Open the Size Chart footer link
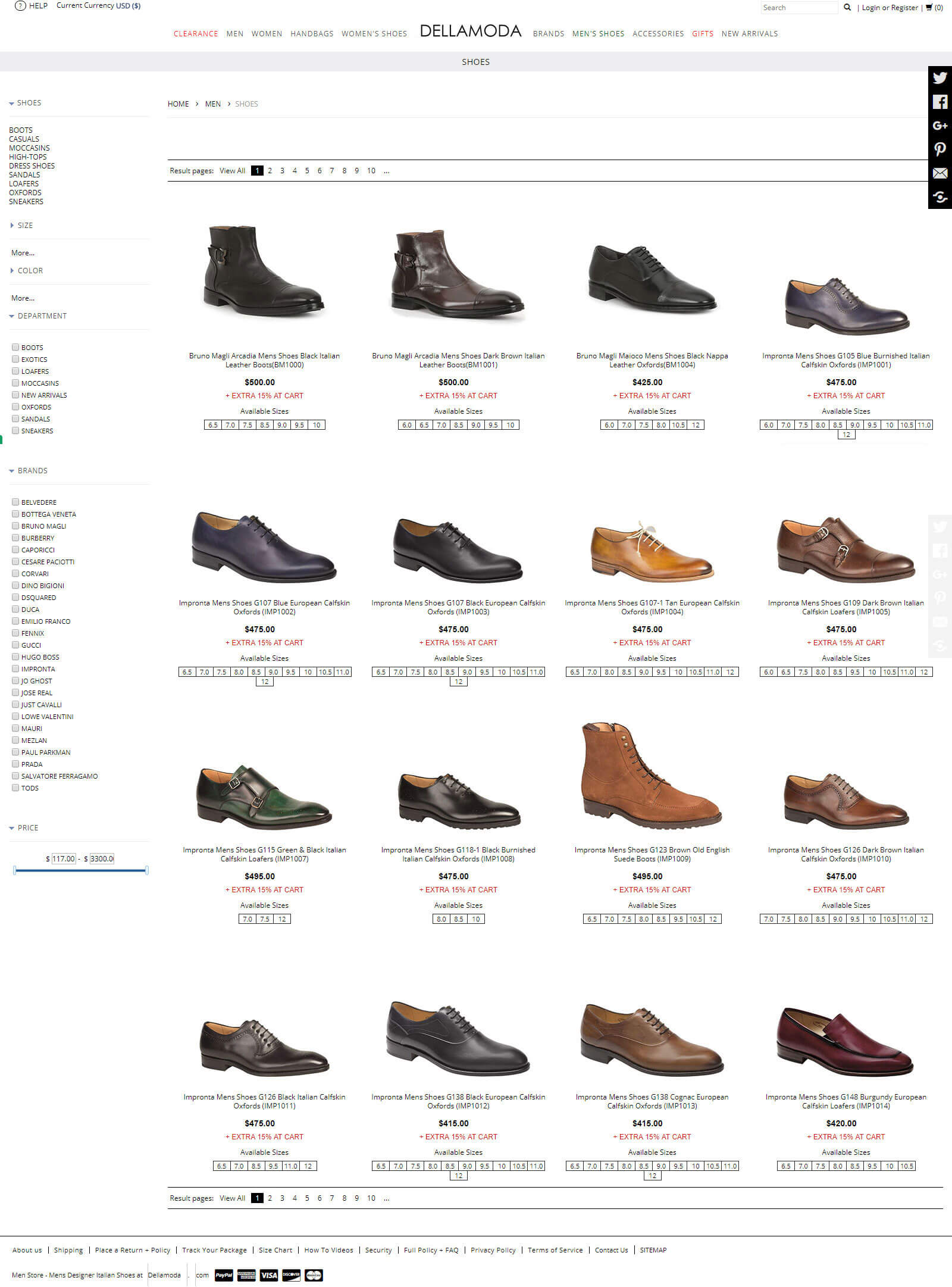This screenshot has width=952, height=1287. [275, 1250]
